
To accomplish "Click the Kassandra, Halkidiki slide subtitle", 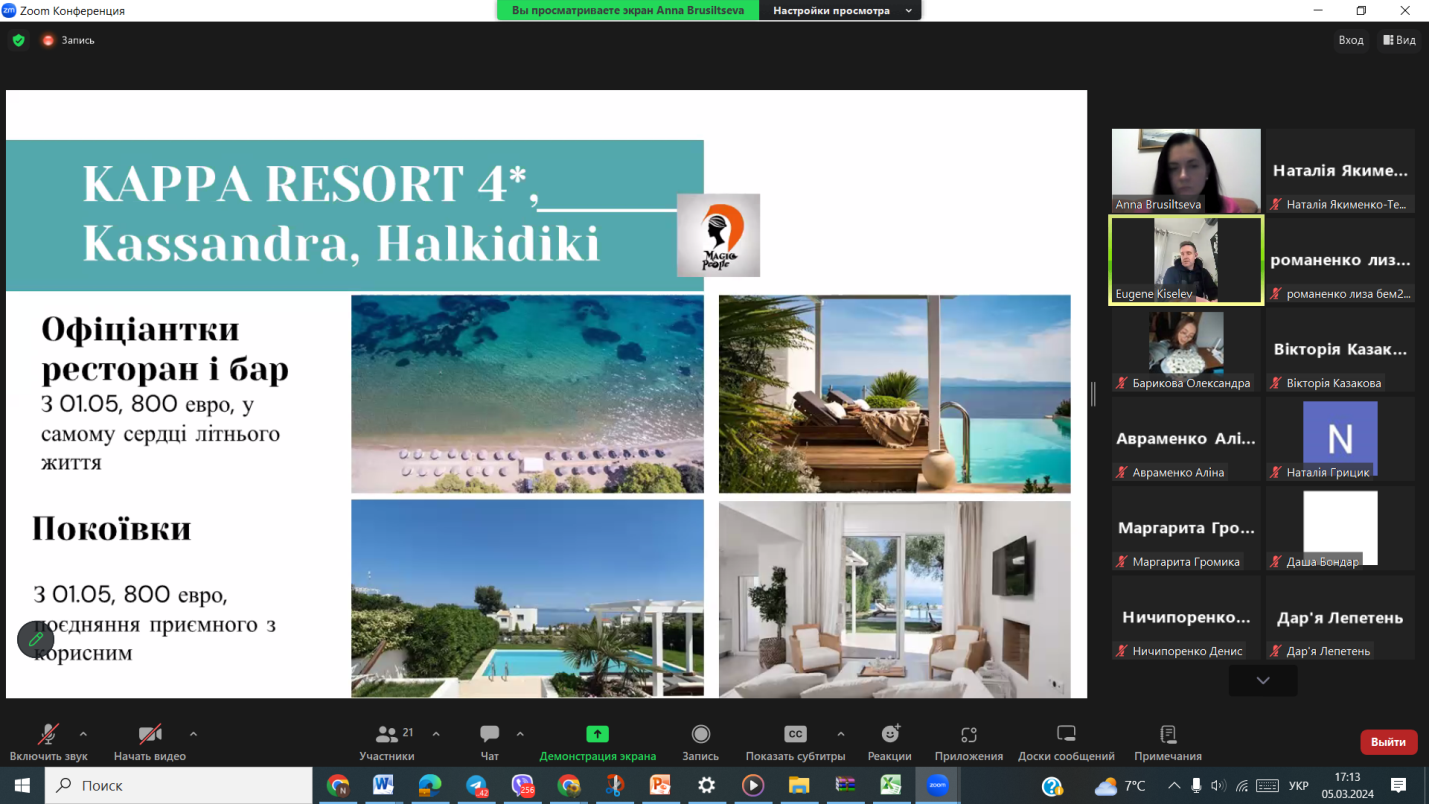I will pos(341,243).
